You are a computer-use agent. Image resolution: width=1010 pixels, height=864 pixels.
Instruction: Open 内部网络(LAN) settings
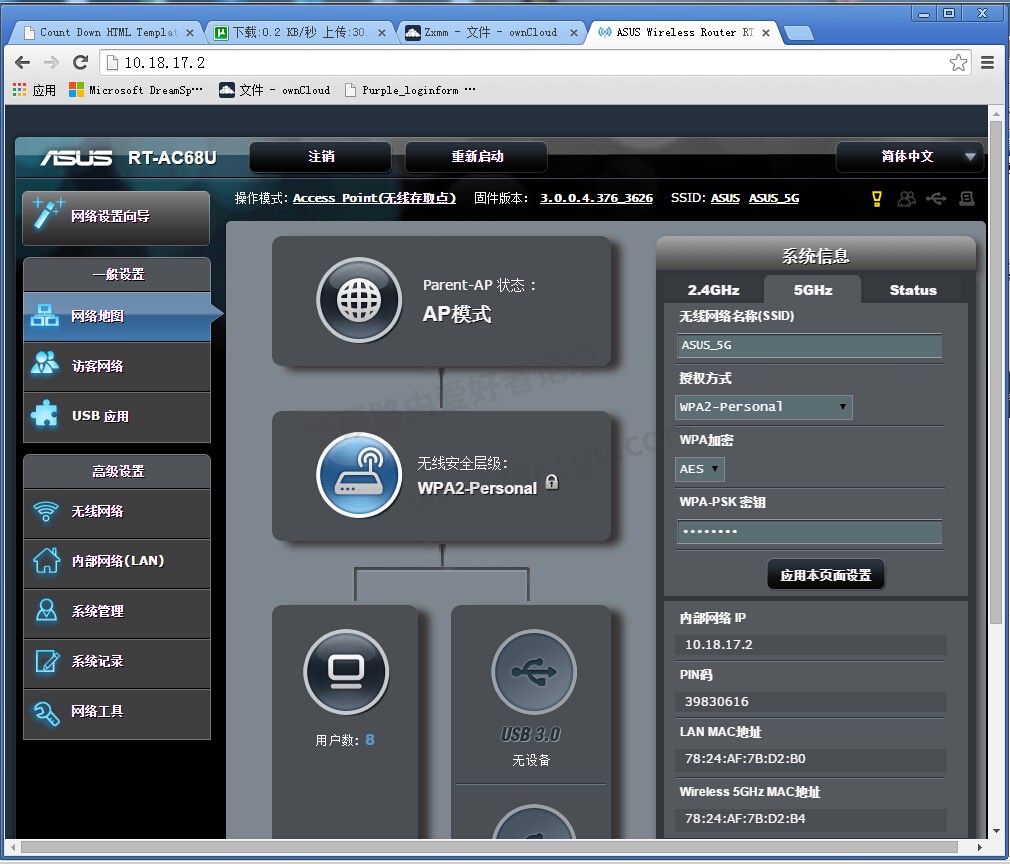tap(117, 562)
